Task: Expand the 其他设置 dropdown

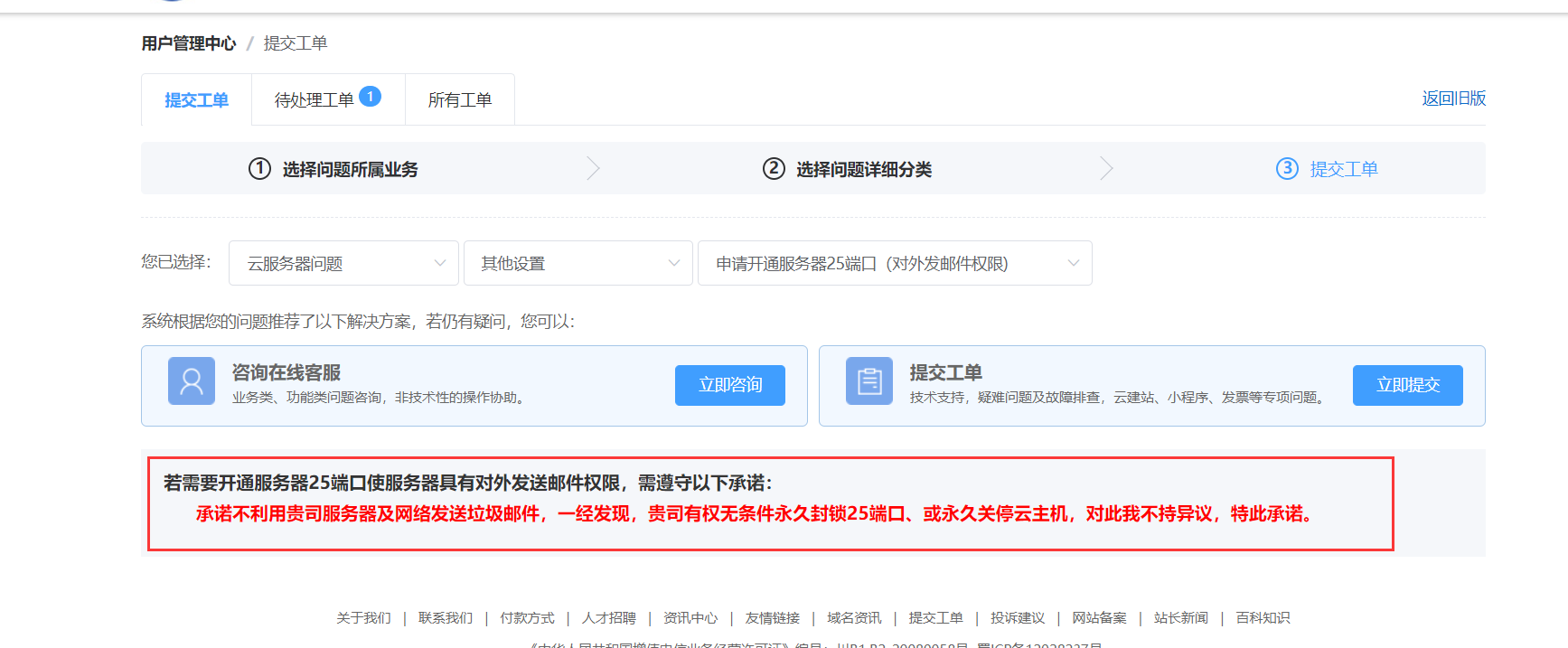Action: [x=577, y=263]
